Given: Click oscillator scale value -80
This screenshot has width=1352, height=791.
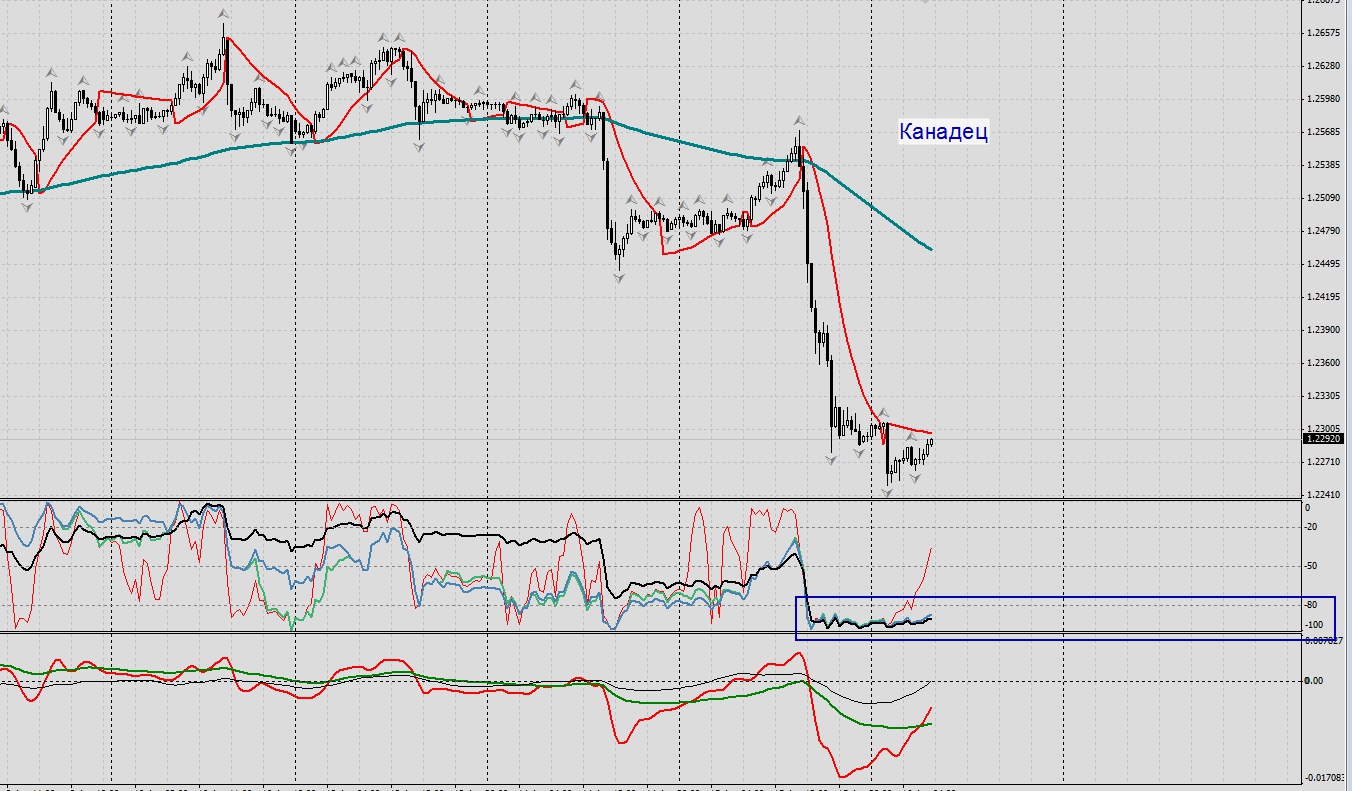Looking at the screenshot, I should tap(1313, 605).
